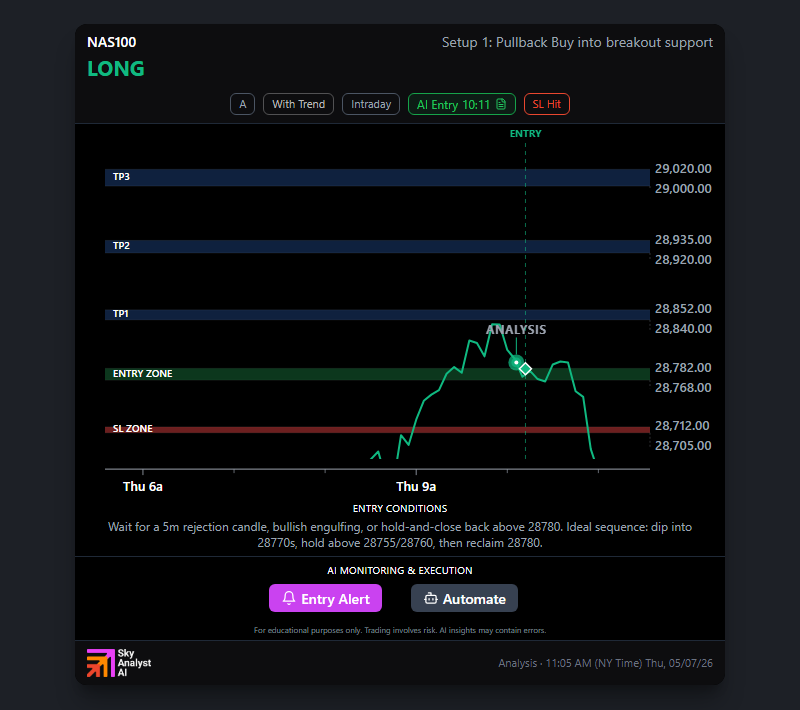Click the Setup 1 Pullback Buy heading
This screenshot has width=800, height=710.
pos(577,42)
